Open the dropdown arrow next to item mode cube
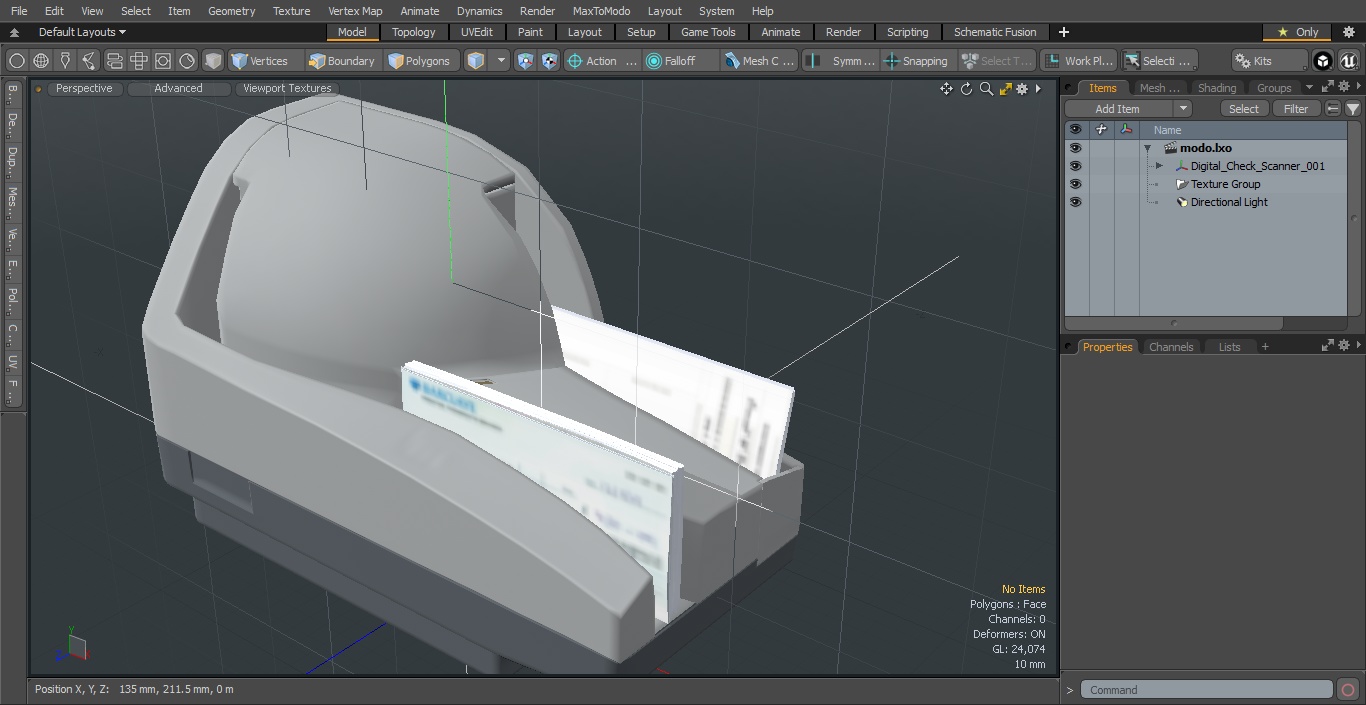 [x=502, y=61]
